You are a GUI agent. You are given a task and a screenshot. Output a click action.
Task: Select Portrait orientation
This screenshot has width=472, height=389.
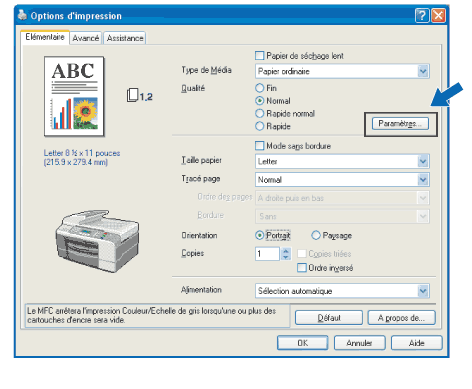click(x=260, y=235)
